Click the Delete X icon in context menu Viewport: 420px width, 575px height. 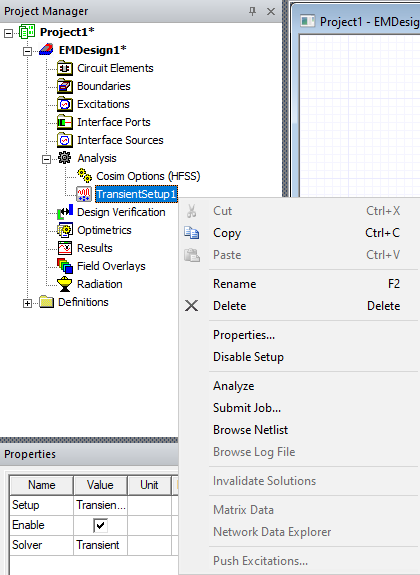coord(191,305)
